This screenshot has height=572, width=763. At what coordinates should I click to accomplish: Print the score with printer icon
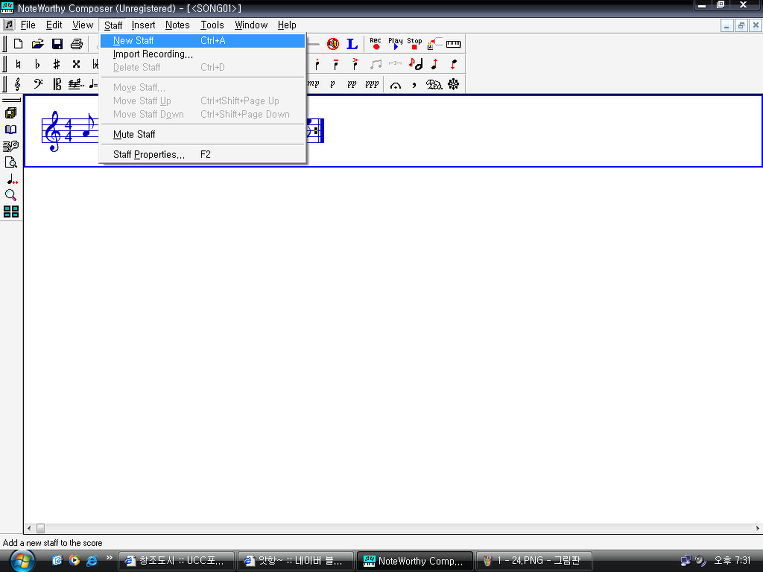pos(76,44)
